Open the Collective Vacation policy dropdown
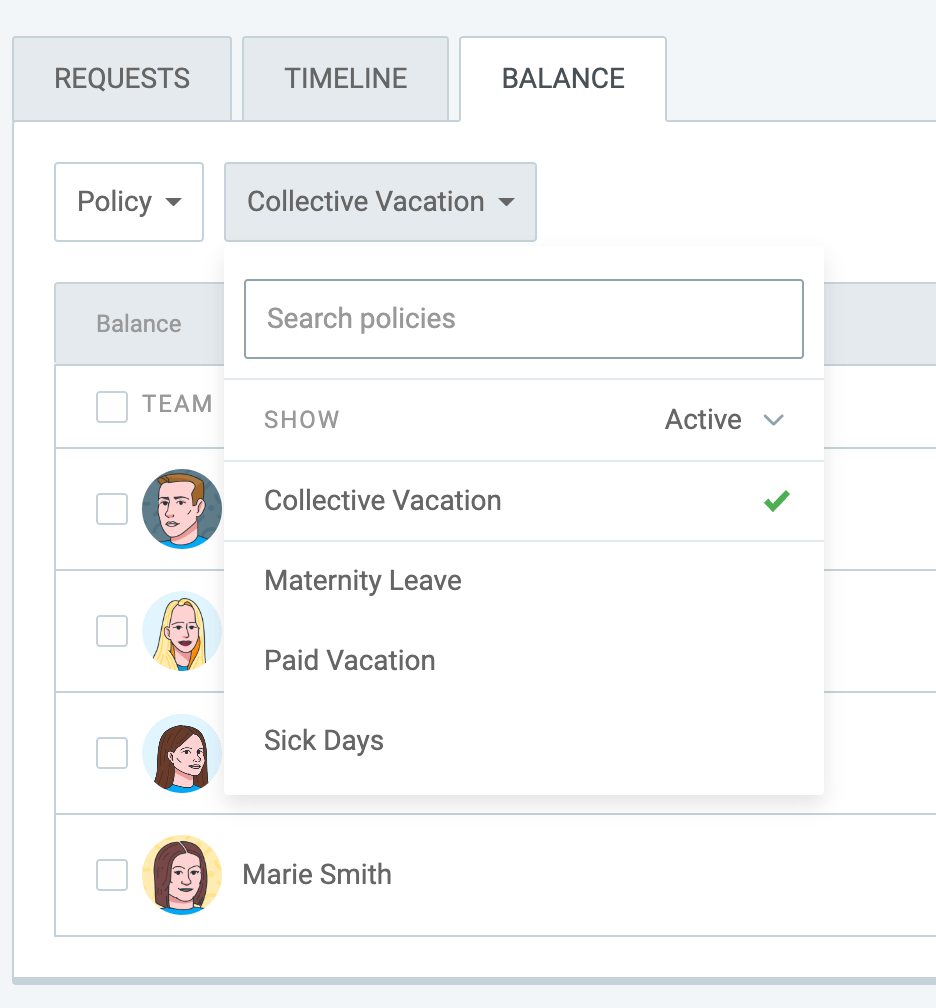Image resolution: width=936 pixels, height=1008 pixels. tap(380, 202)
